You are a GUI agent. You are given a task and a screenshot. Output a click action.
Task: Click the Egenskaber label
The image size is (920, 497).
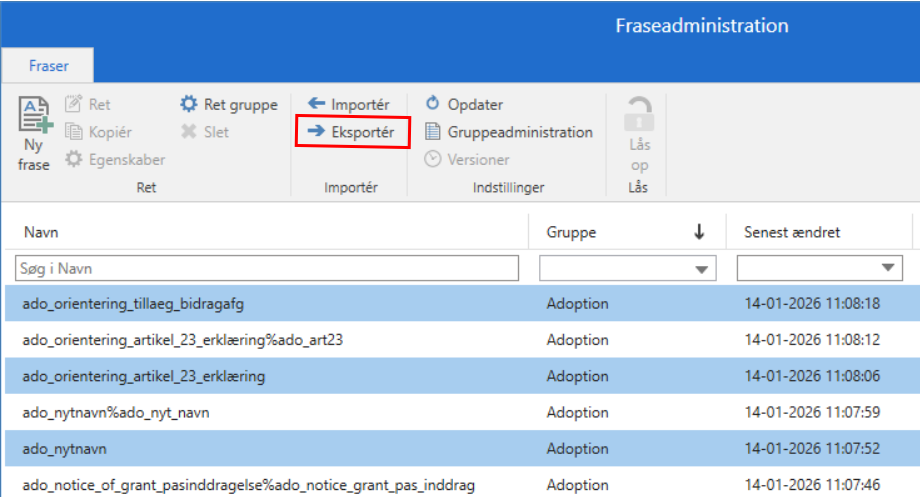pyautogui.click(x=127, y=160)
